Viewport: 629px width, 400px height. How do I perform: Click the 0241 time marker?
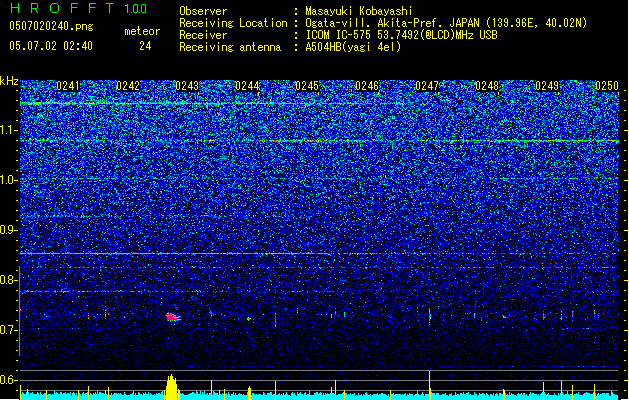pyautogui.click(x=68, y=86)
